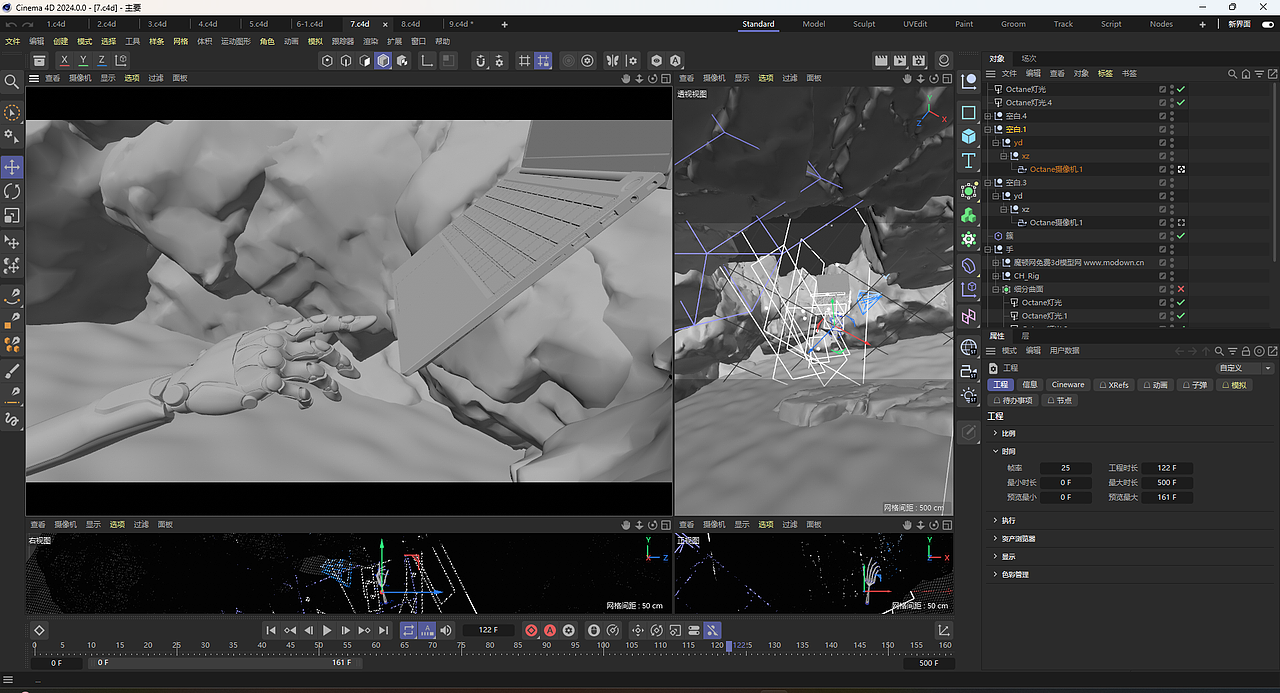
Task: Select the Move tool in left toolbar
Action: [12, 166]
